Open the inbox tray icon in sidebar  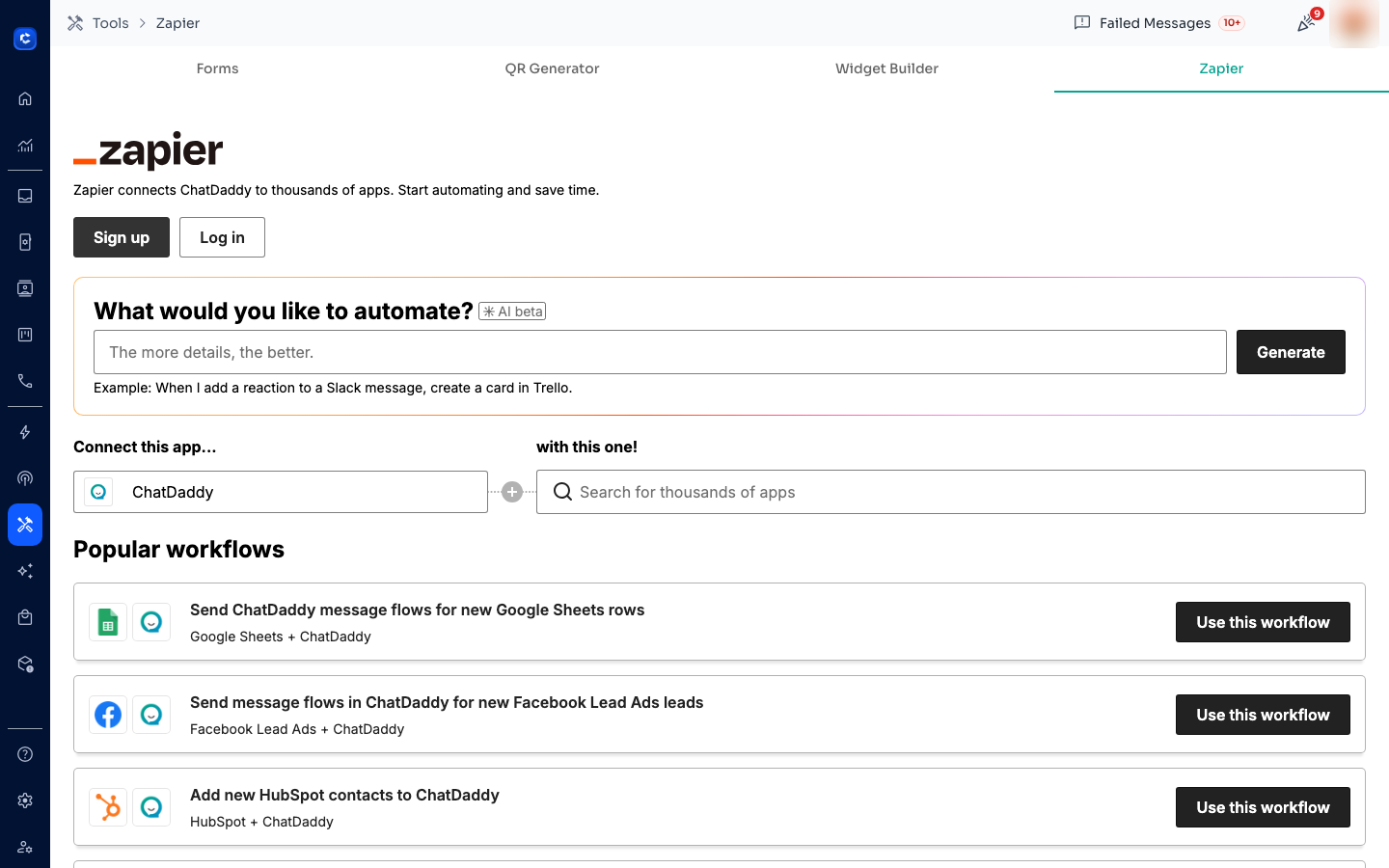[x=25, y=196]
